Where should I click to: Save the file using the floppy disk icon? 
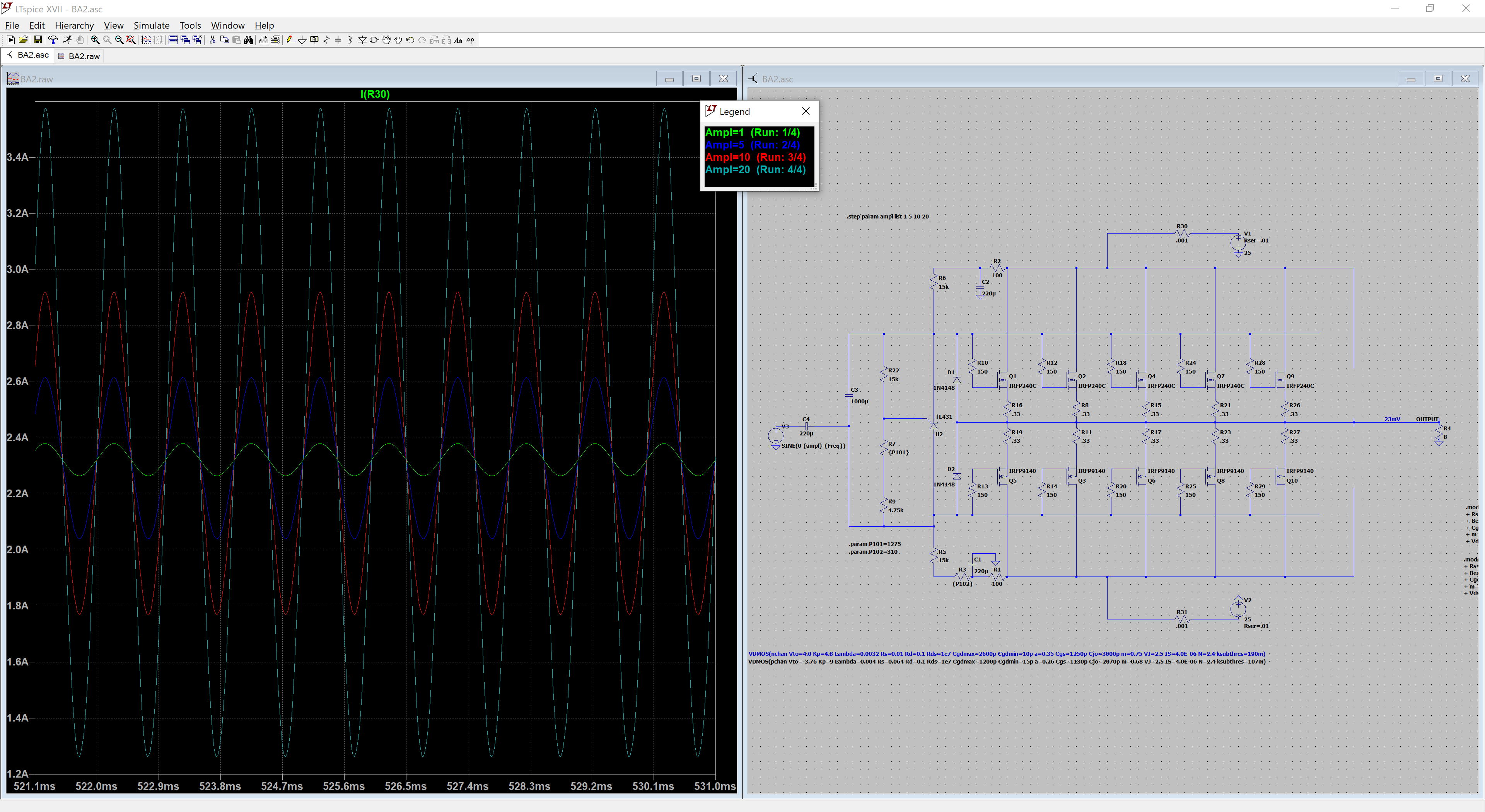click(x=38, y=40)
